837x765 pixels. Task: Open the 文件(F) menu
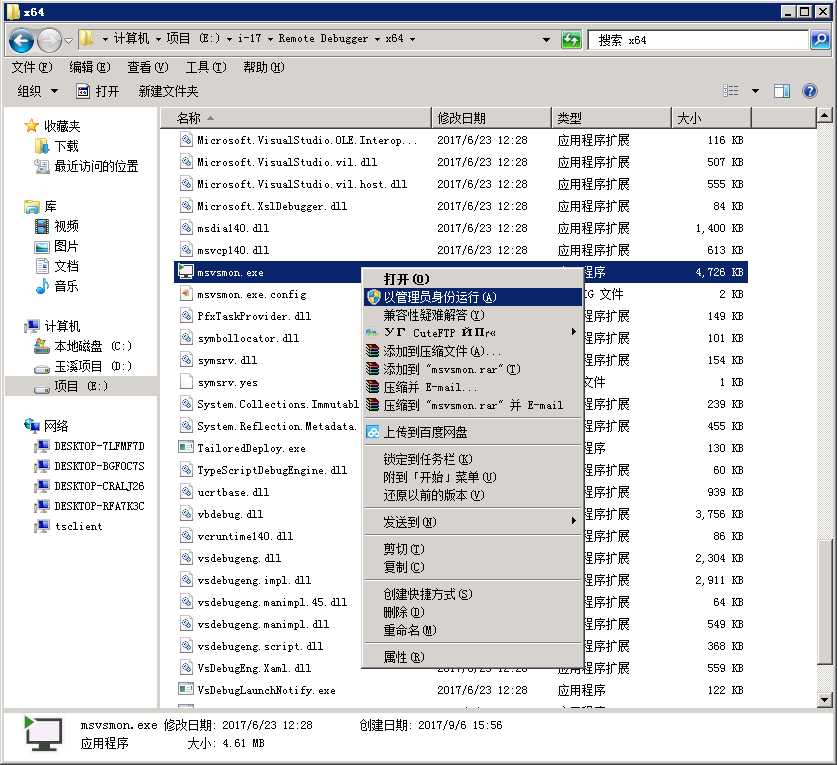point(32,67)
